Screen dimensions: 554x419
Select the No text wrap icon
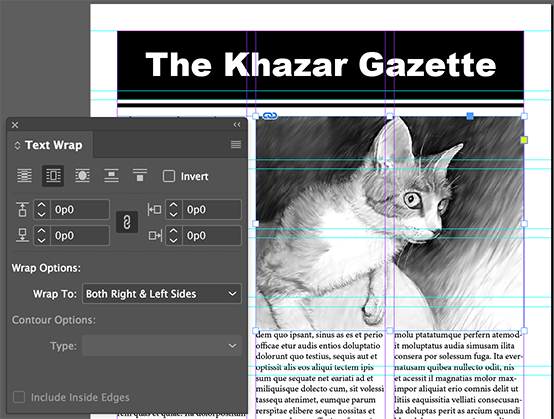point(24,176)
